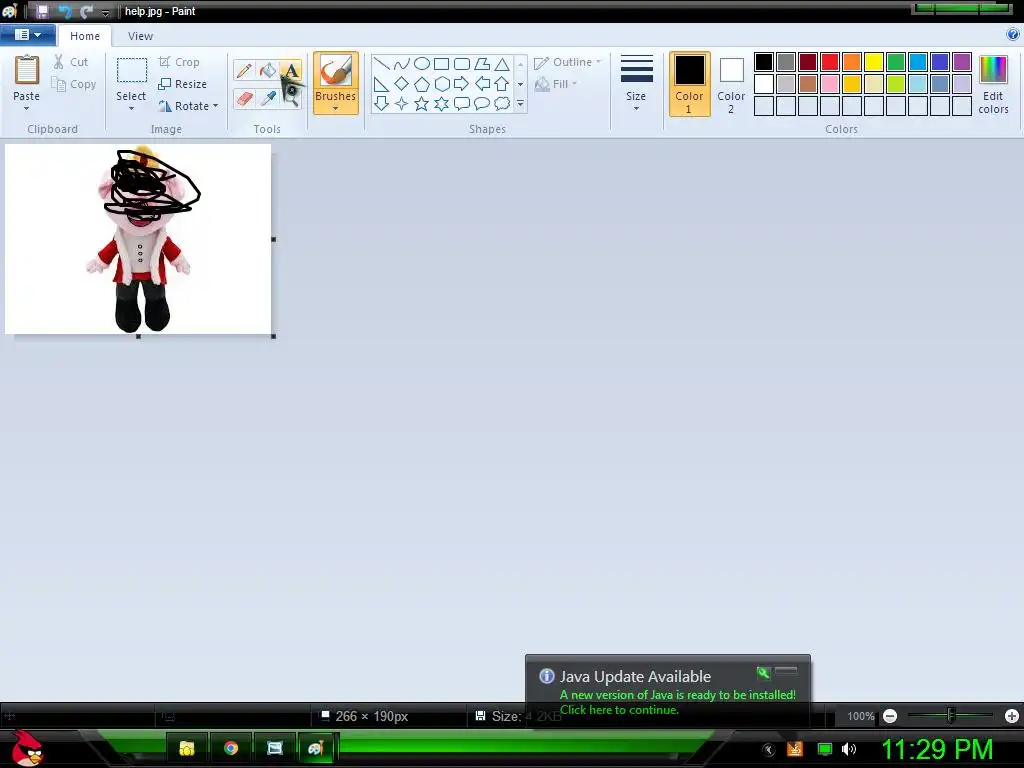Screen dimensions: 1024x768
Task: Choose the Hexagon shape
Action: click(441, 84)
